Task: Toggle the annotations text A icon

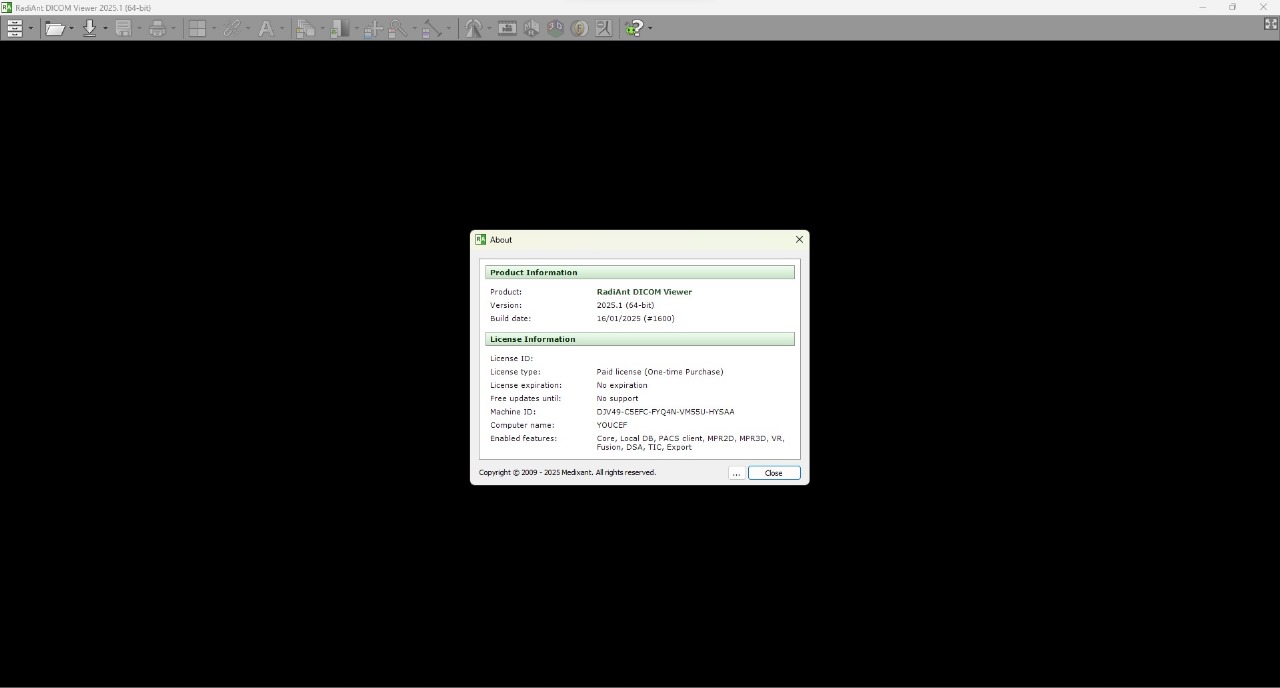Action: 266,28
